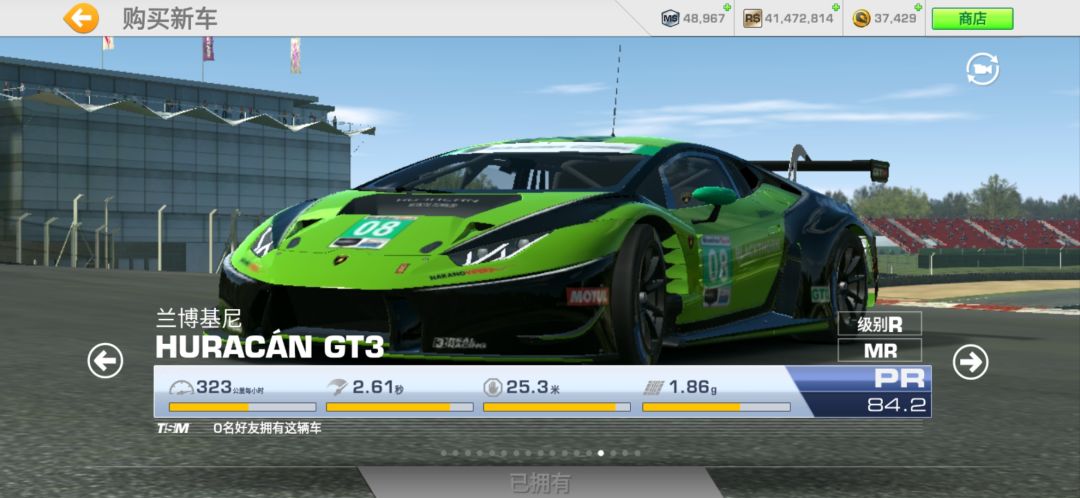The width and height of the screenshot is (1080, 498).
Task: Click the grip tire icon beside 1.86g
Action: tap(653, 388)
